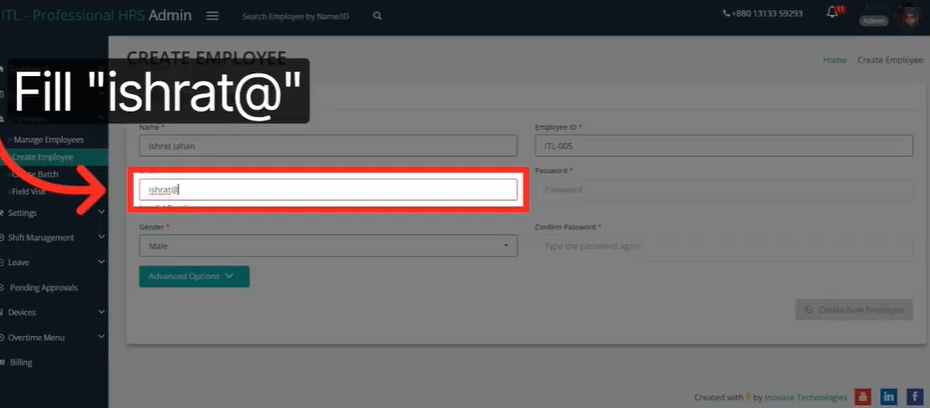Focus the Password input field

(x=724, y=190)
